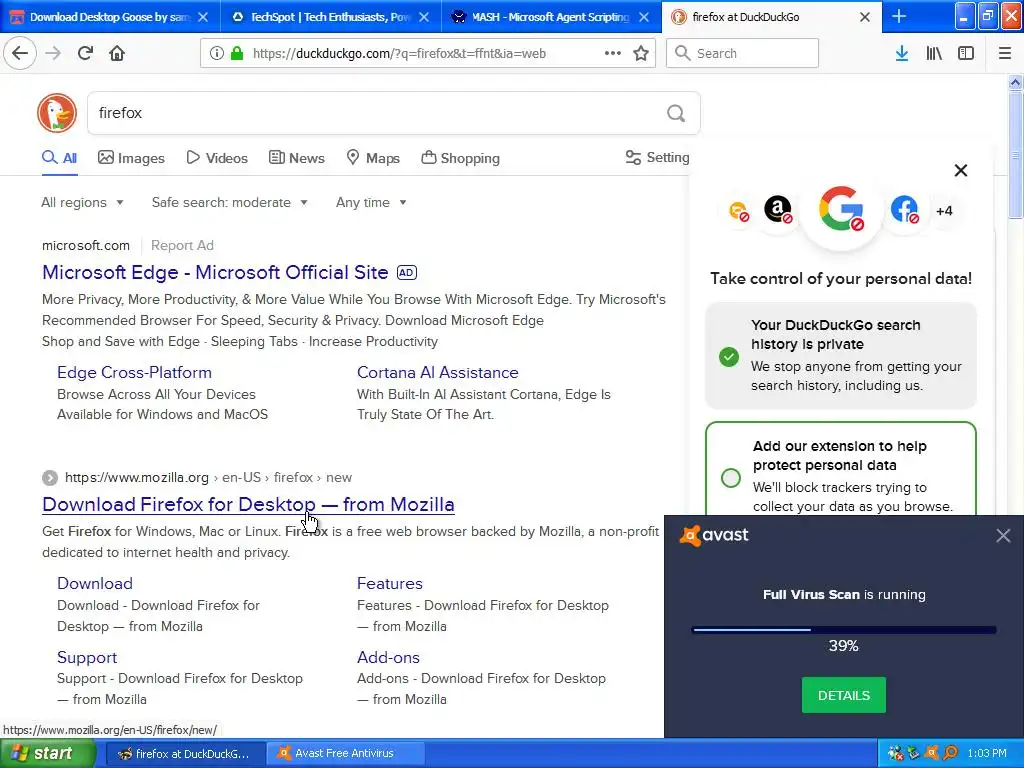Screen dimensions: 1024x768
Task: Submit search with magnifier icon
Action: tap(676, 113)
